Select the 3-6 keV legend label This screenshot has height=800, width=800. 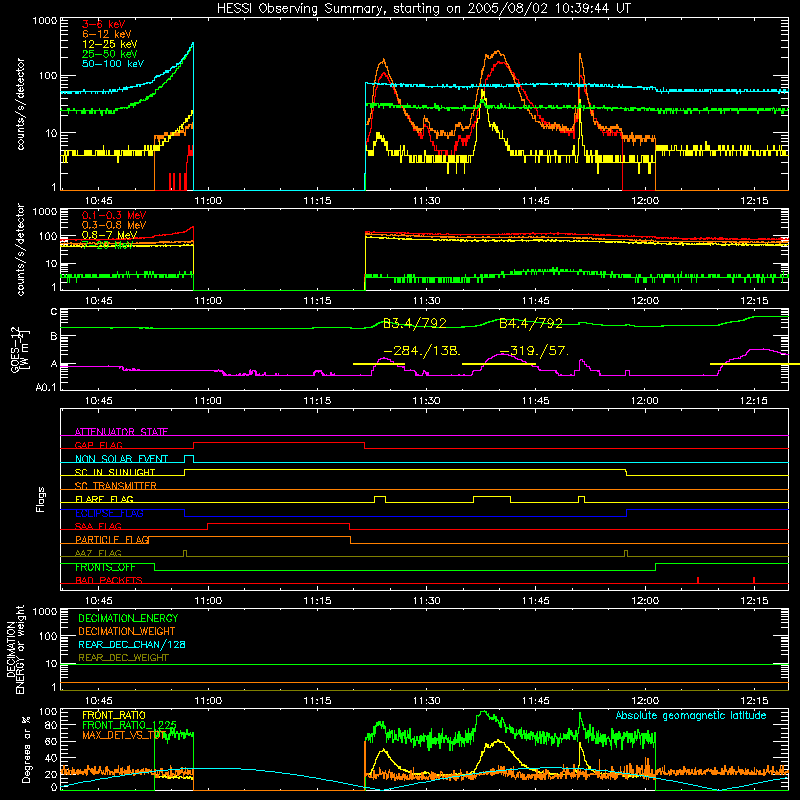[x=104, y=24]
